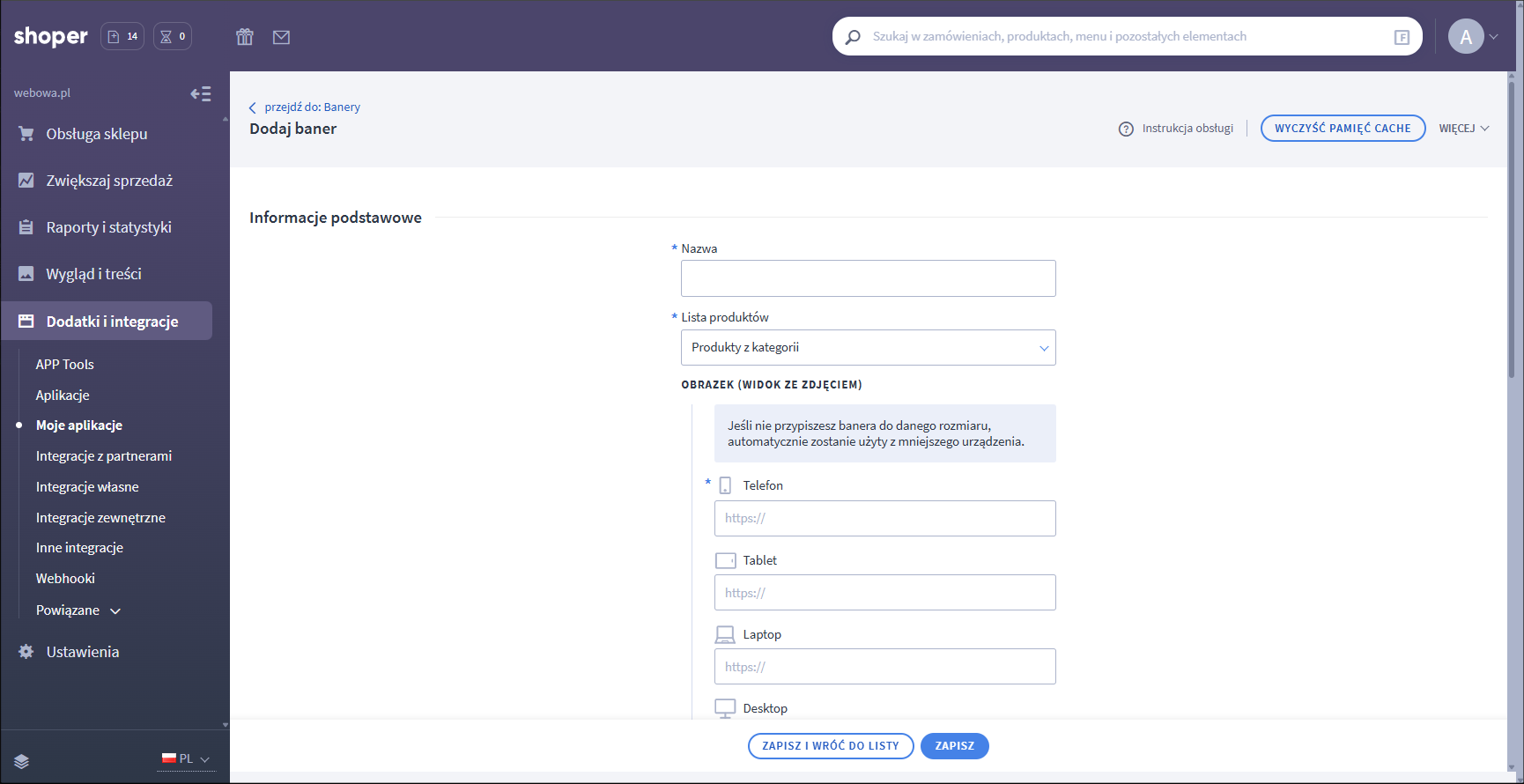Select Webhooki in the sidebar

[x=65, y=579]
